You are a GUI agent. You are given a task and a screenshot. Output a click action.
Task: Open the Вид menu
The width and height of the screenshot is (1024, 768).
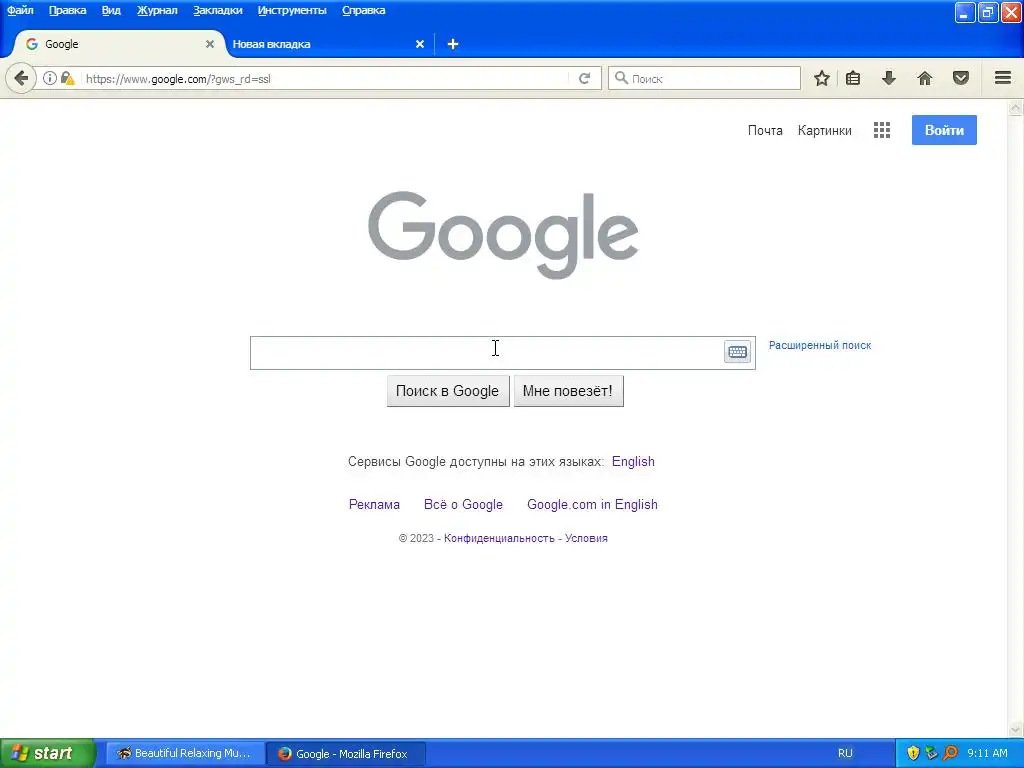(x=111, y=10)
